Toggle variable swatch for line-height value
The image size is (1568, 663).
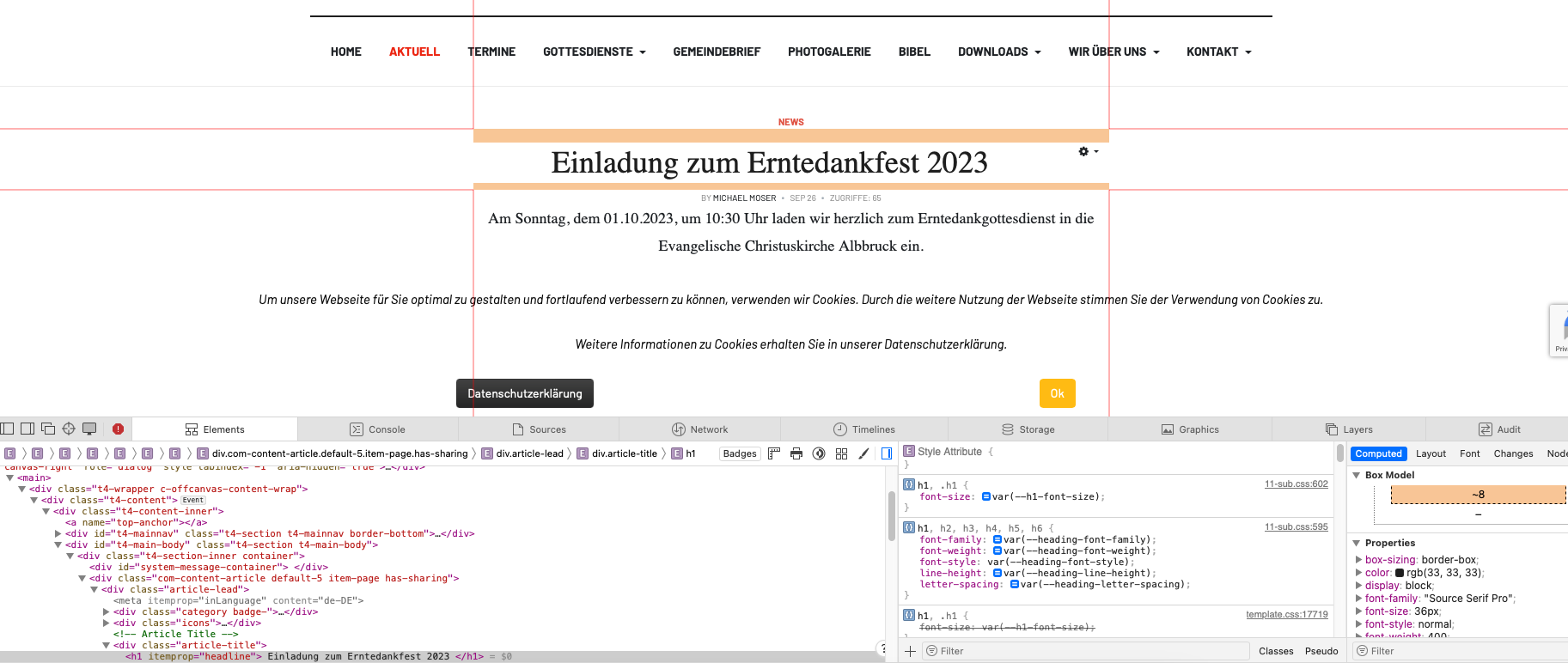(x=998, y=574)
